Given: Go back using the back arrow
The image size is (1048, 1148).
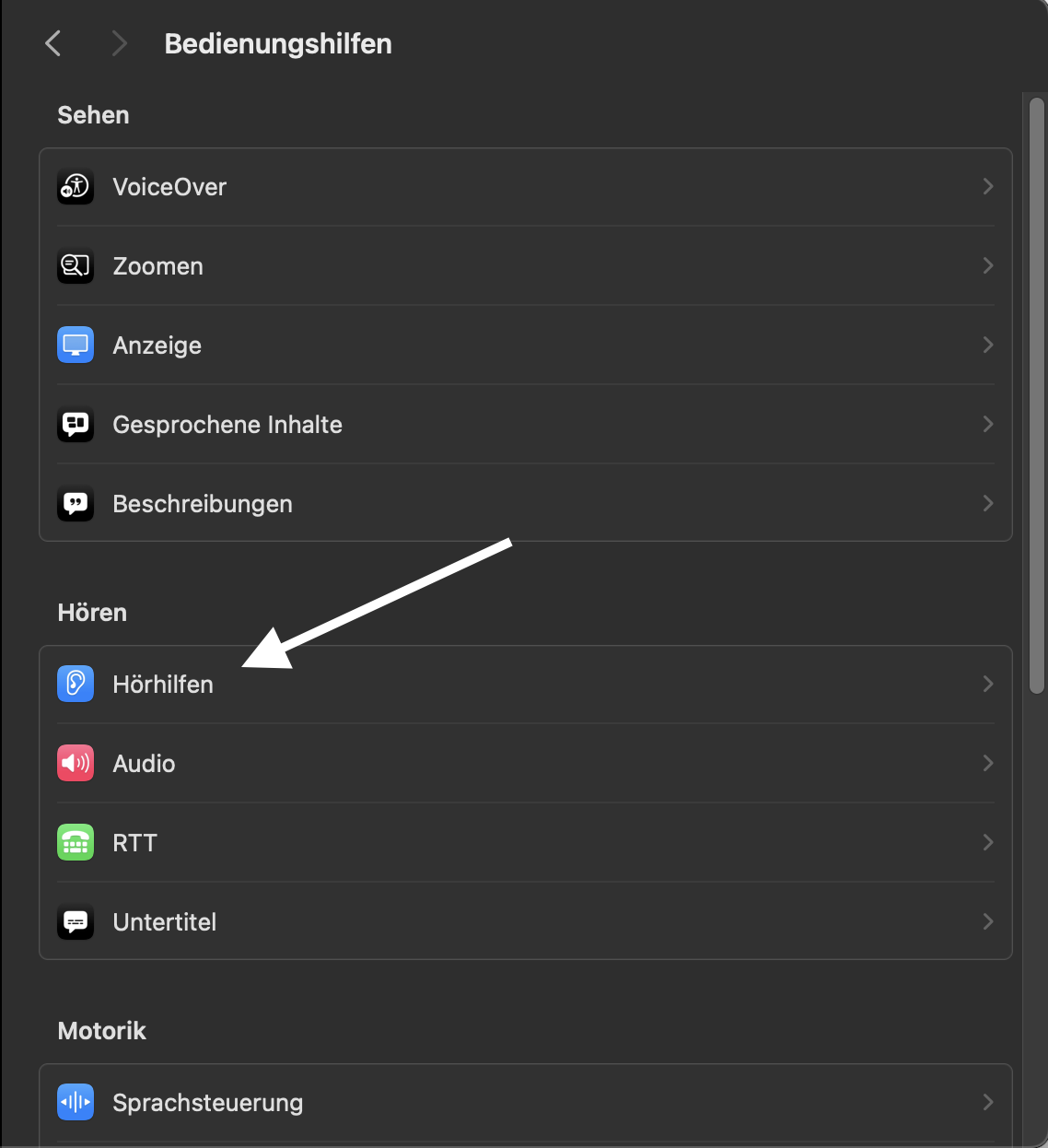Looking at the screenshot, I should pos(53,43).
